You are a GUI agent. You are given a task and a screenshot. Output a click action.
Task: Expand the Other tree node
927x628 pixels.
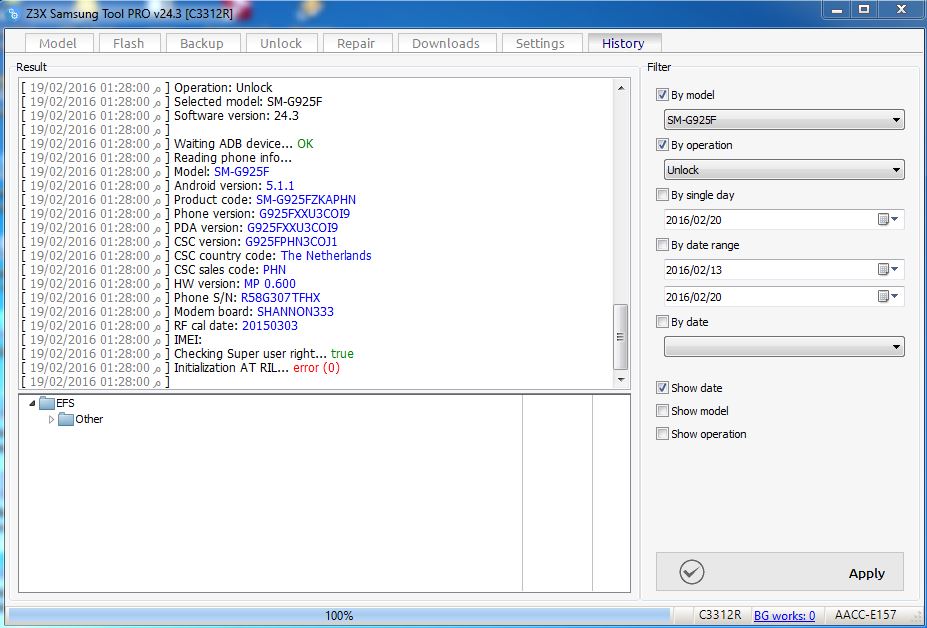(51, 419)
